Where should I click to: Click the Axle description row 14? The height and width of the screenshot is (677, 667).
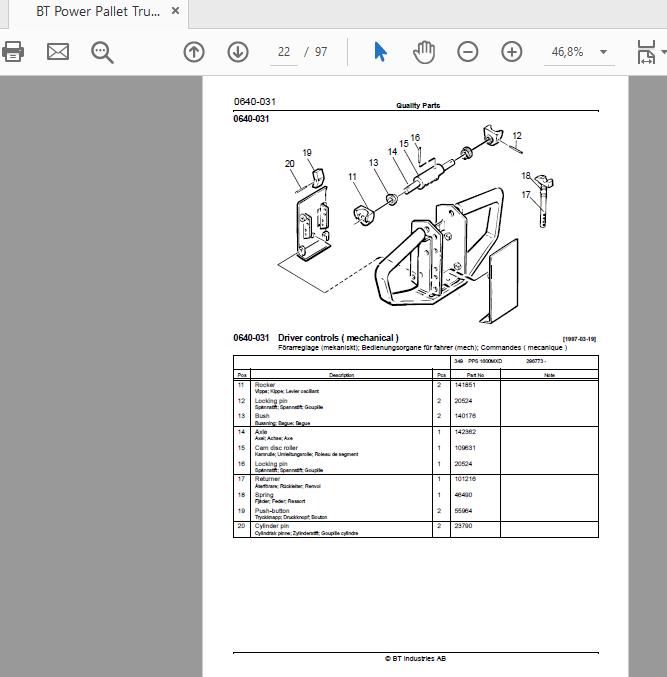click(x=261, y=432)
